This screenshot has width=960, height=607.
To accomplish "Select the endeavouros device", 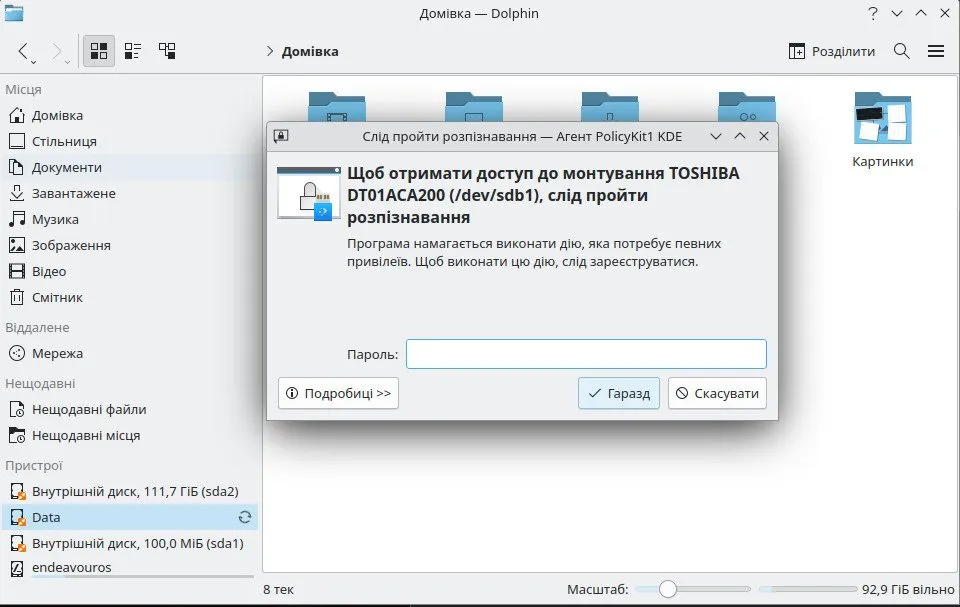I will pos(130,568).
